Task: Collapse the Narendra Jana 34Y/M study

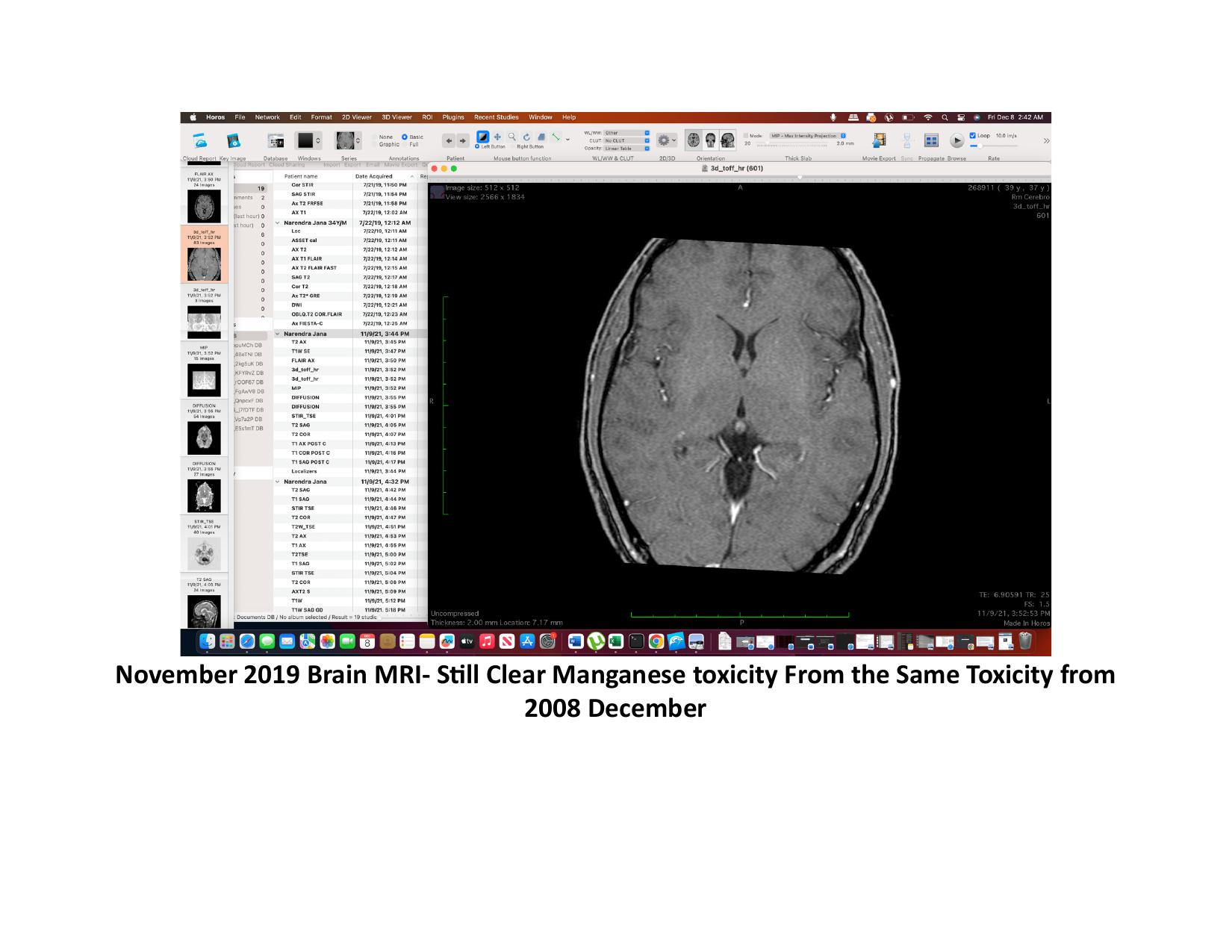Action: [x=278, y=223]
